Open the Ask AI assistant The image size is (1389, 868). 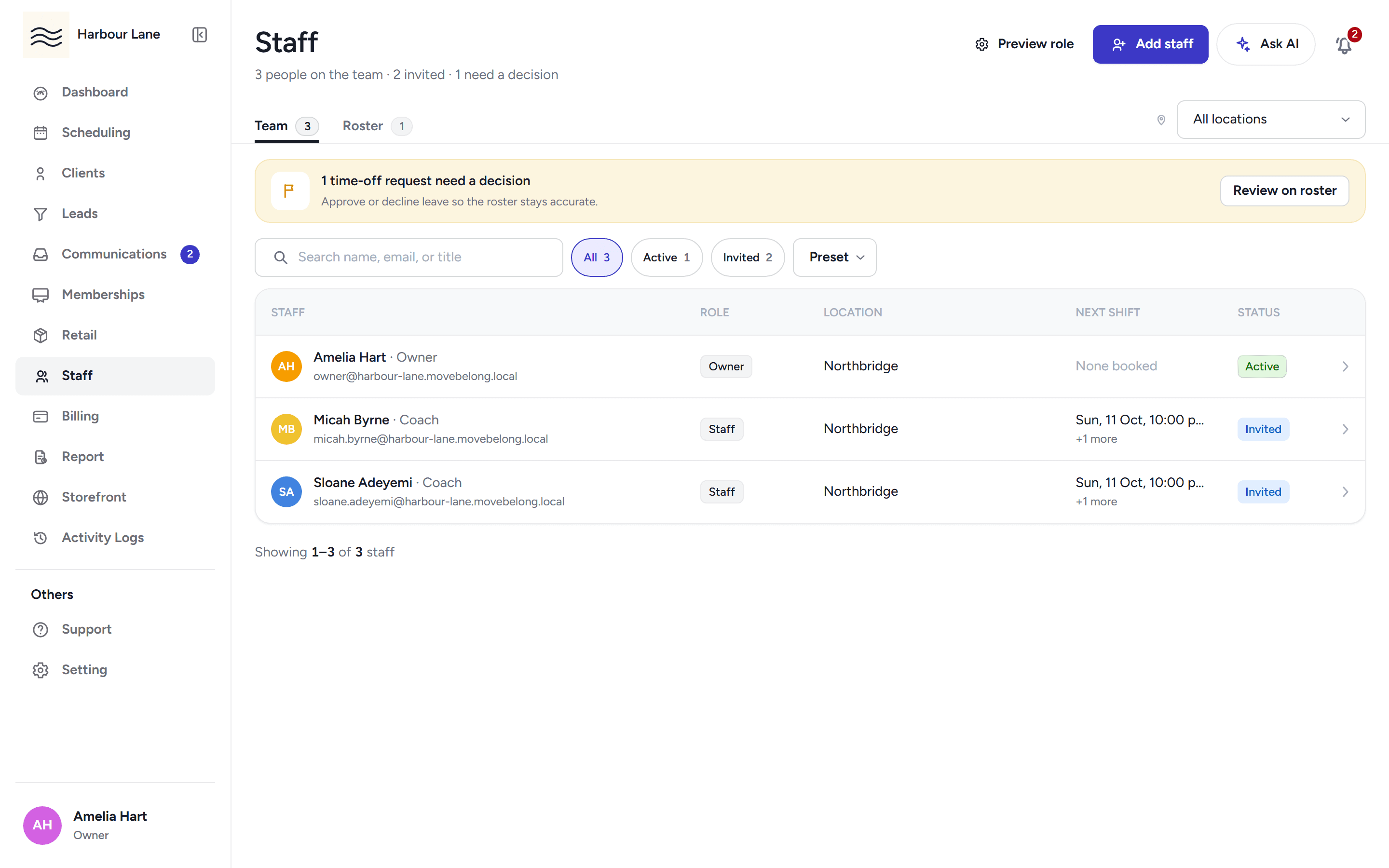(x=1266, y=43)
